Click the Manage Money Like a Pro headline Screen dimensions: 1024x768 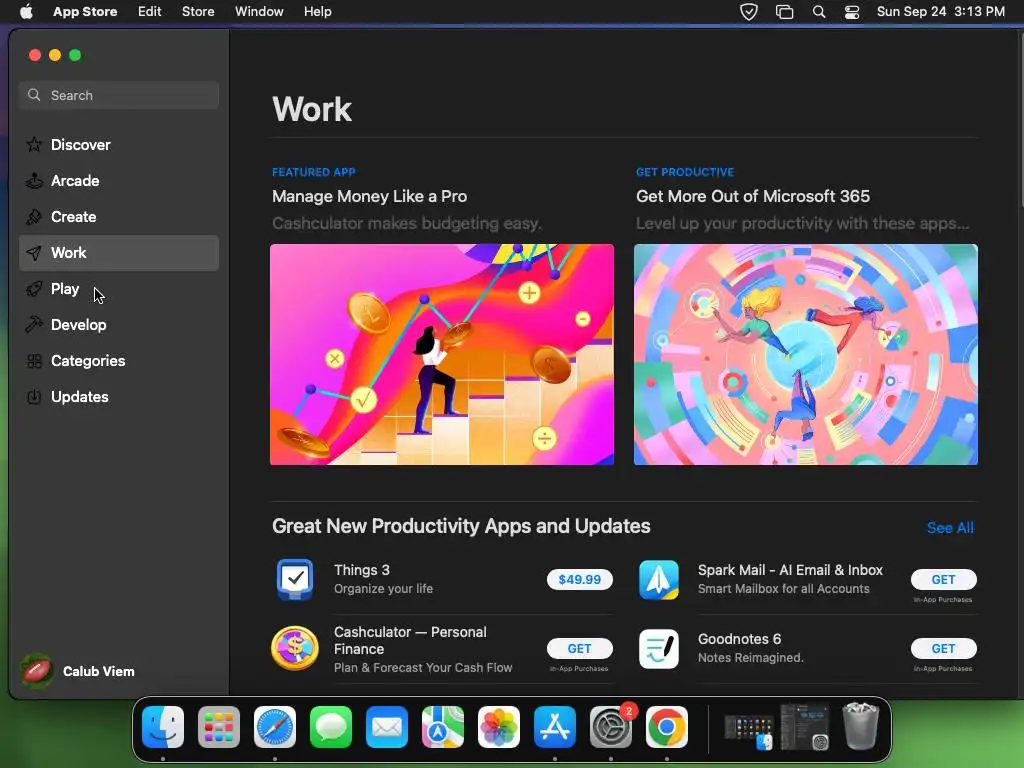370,196
